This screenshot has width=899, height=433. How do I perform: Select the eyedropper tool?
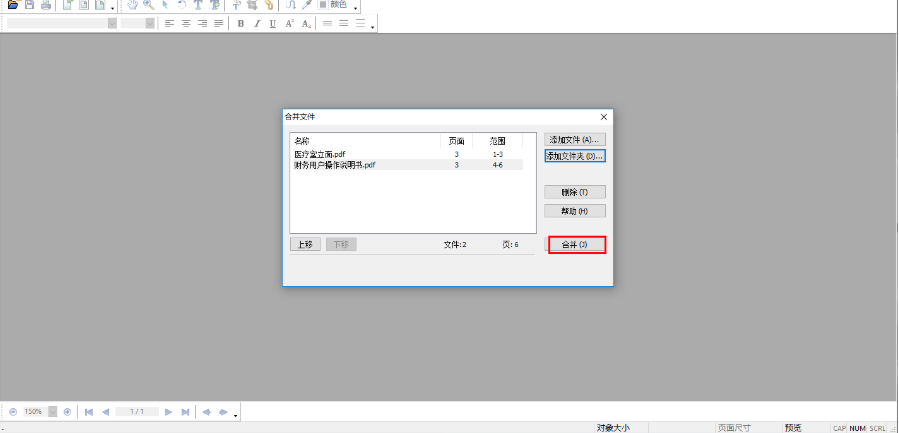[x=306, y=5]
